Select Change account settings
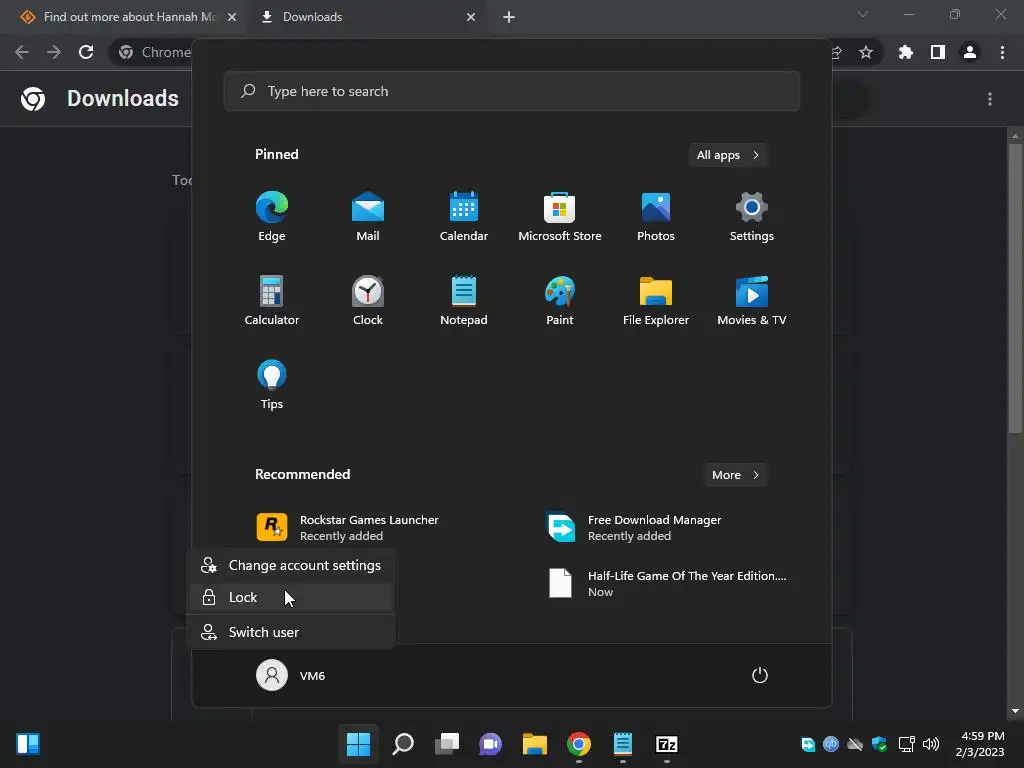Image resolution: width=1024 pixels, height=768 pixels. pos(291,566)
